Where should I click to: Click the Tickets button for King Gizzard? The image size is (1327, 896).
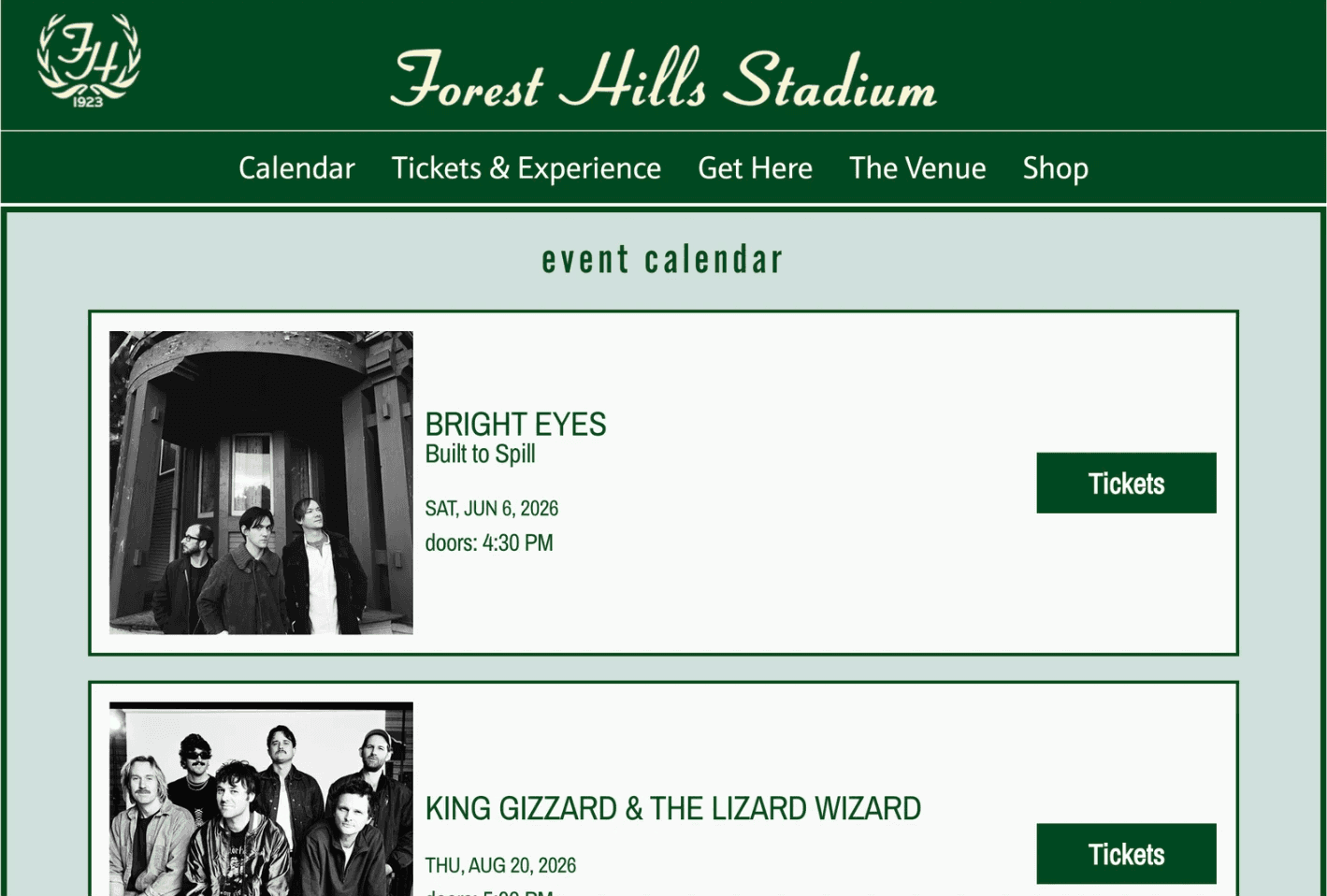1125,853
